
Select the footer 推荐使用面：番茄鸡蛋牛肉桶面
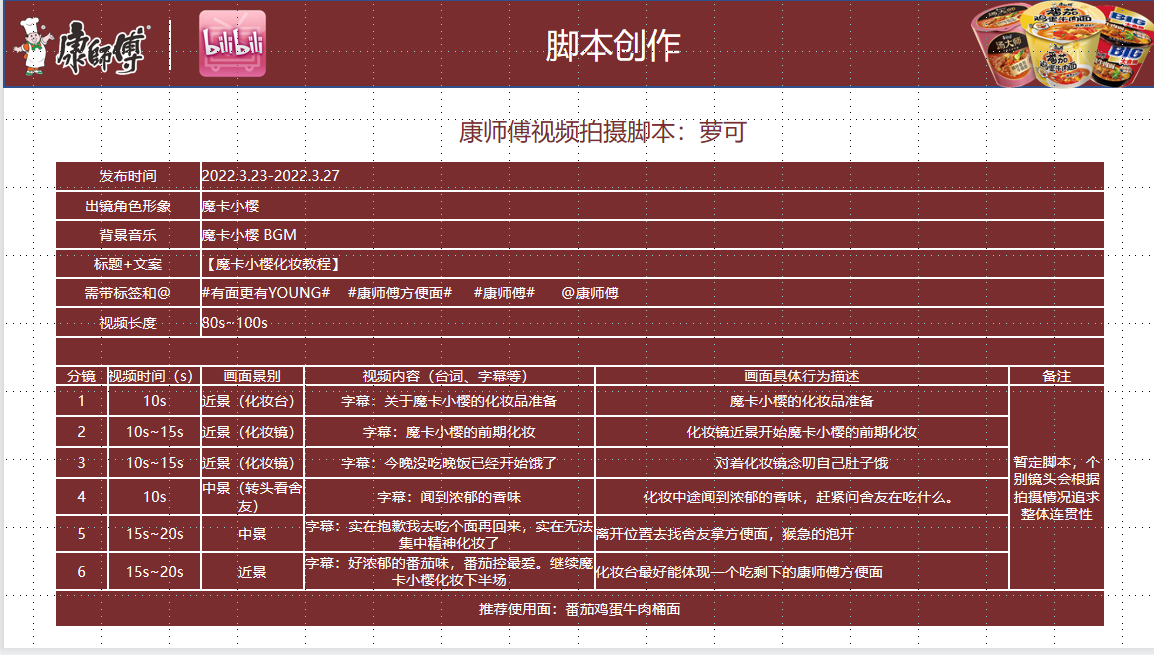tap(579, 609)
